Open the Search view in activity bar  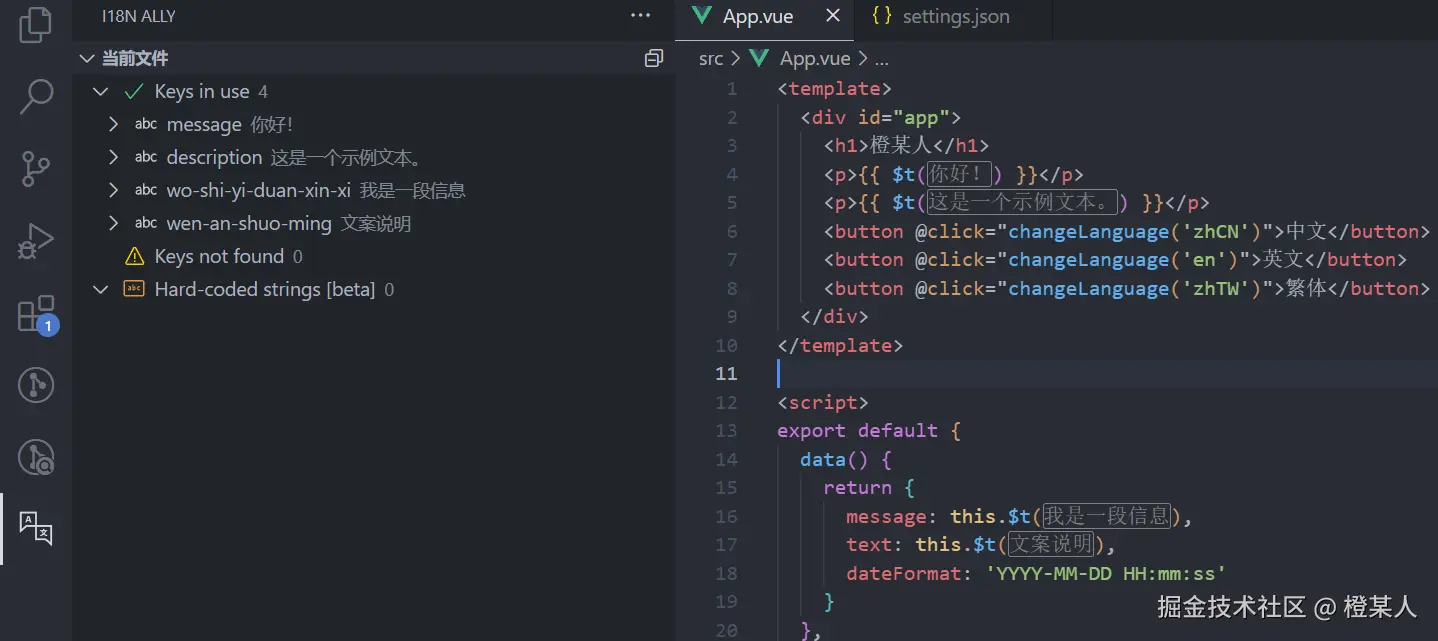tap(36, 96)
